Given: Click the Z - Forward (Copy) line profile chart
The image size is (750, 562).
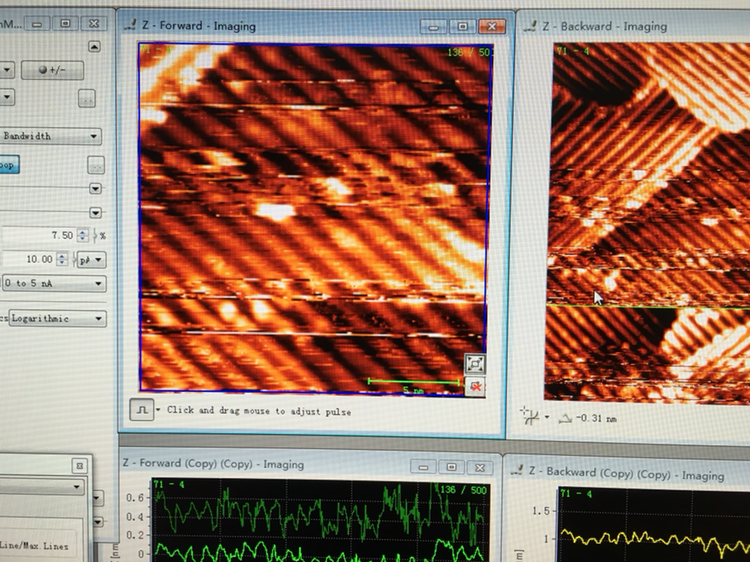Looking at the screenshot, I should [320, 519].
